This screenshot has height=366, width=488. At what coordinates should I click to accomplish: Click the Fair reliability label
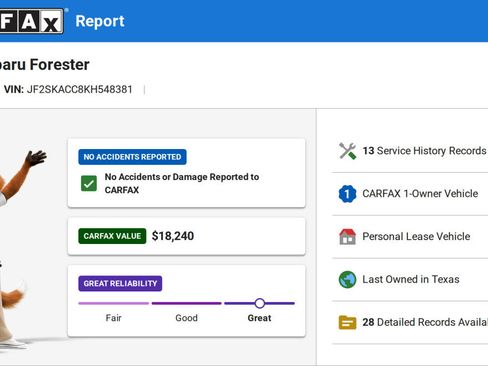pyautogui.click(x=114, y=318)
